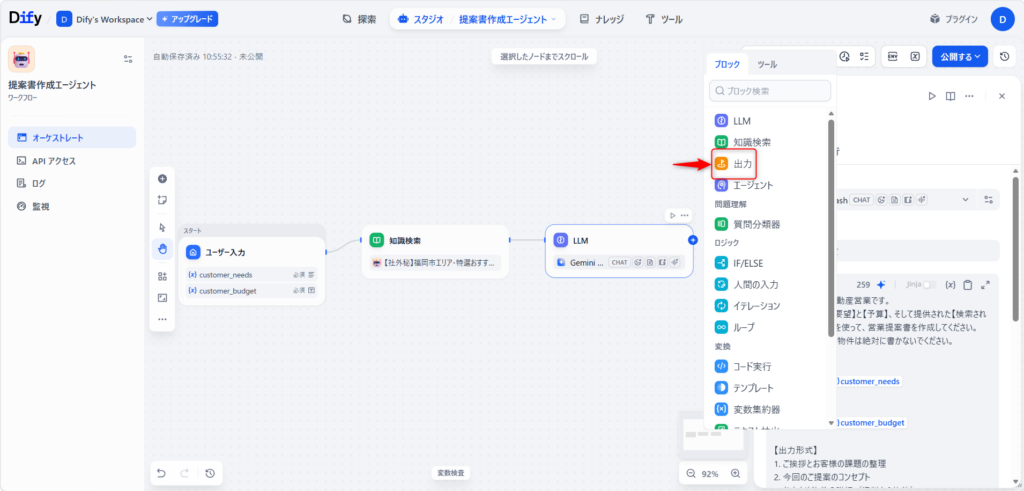Screen dimensions: 1024x491
Task: Click the アップグレード button
Action: pyautogui.click(x=187, y=19)
